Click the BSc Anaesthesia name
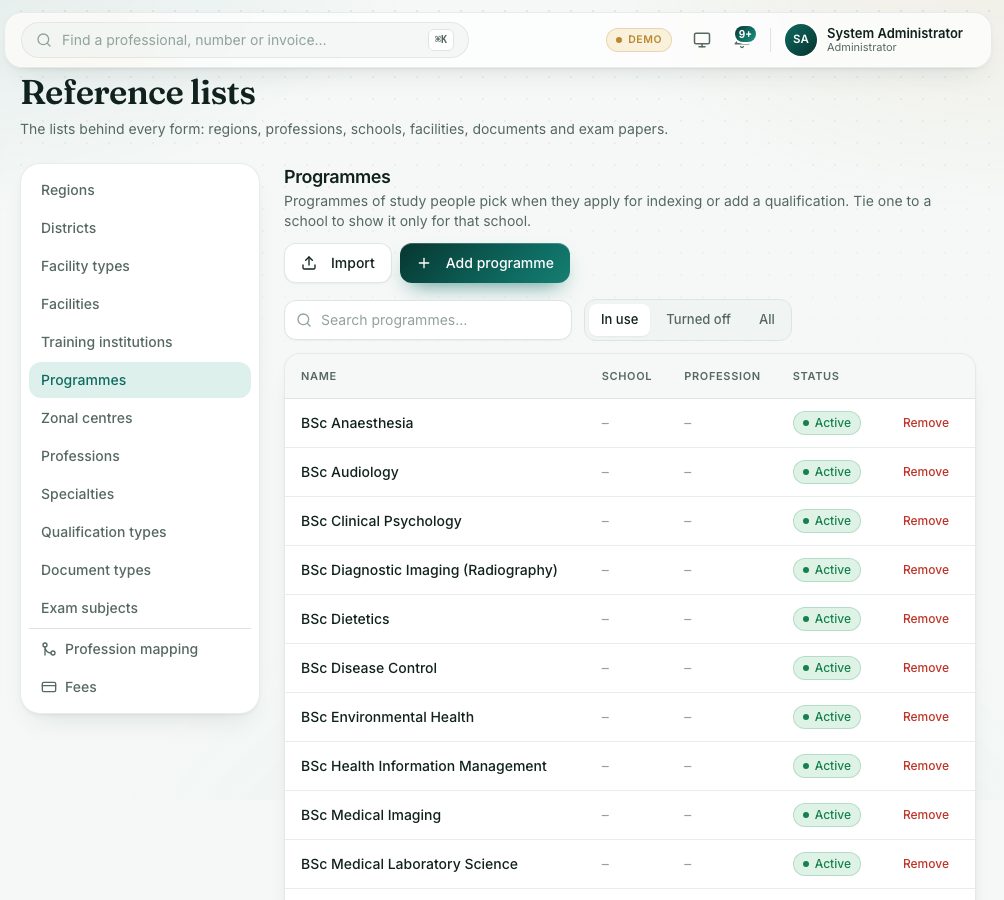 357,423
